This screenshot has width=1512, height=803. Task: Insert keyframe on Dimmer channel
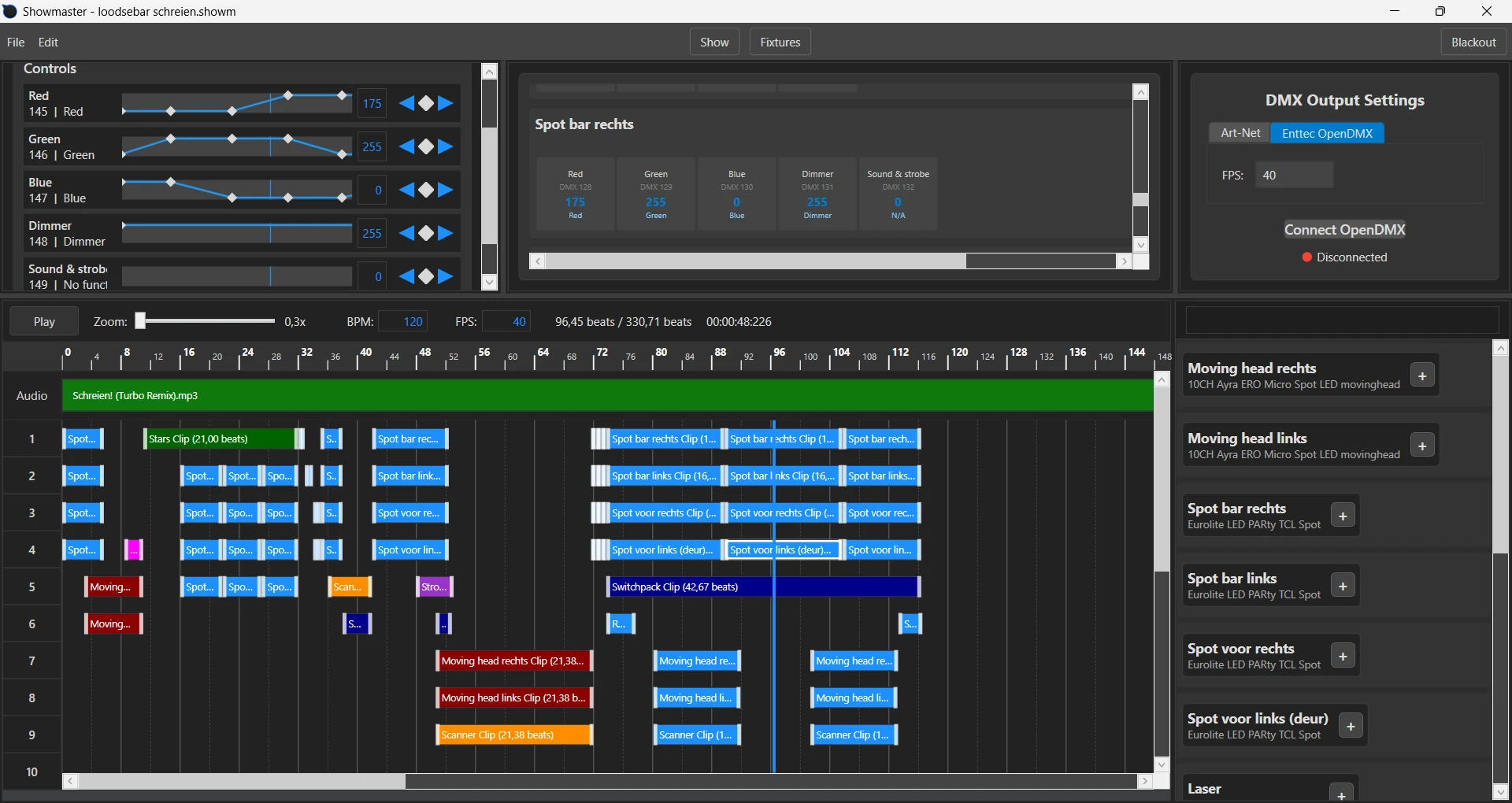426,233
